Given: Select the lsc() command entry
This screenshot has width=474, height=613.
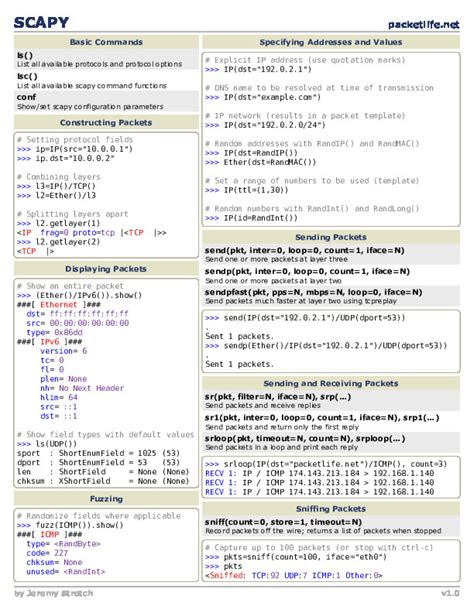Looking at the screenshot, I should [106, 81].
